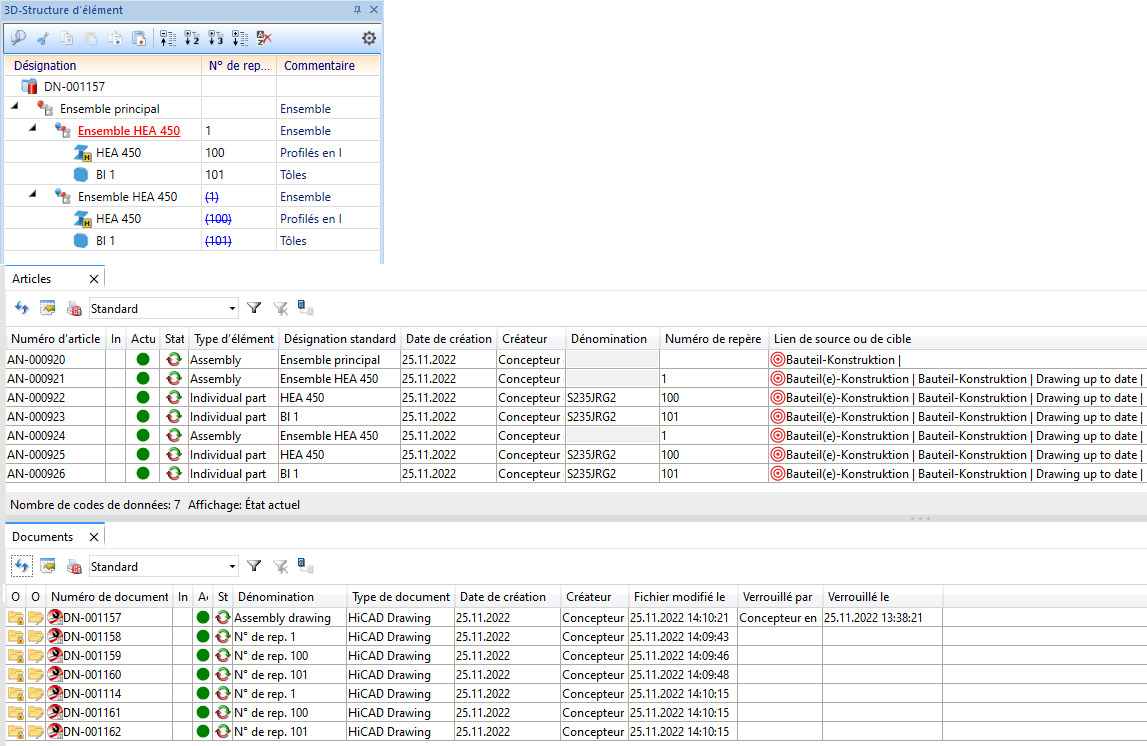This screenshot has width=1147, height=746.
Task: Open the Standard dropdown in Articles
Action: coord(233,308)
